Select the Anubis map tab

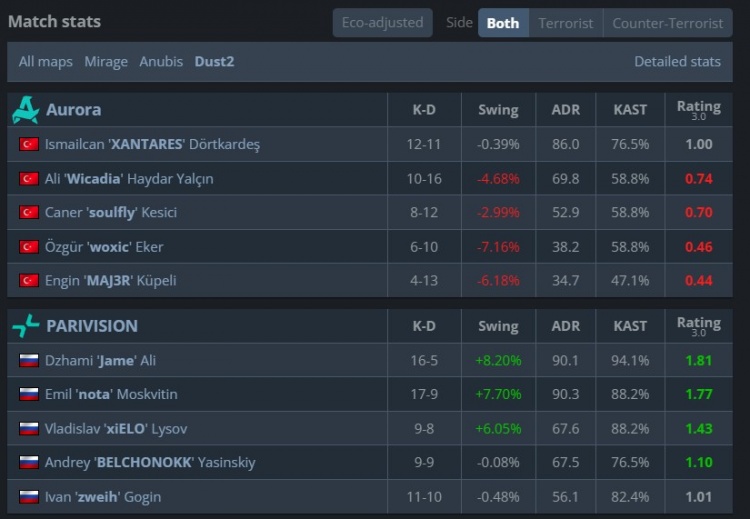pyautogui.click(x=161, y=61)
